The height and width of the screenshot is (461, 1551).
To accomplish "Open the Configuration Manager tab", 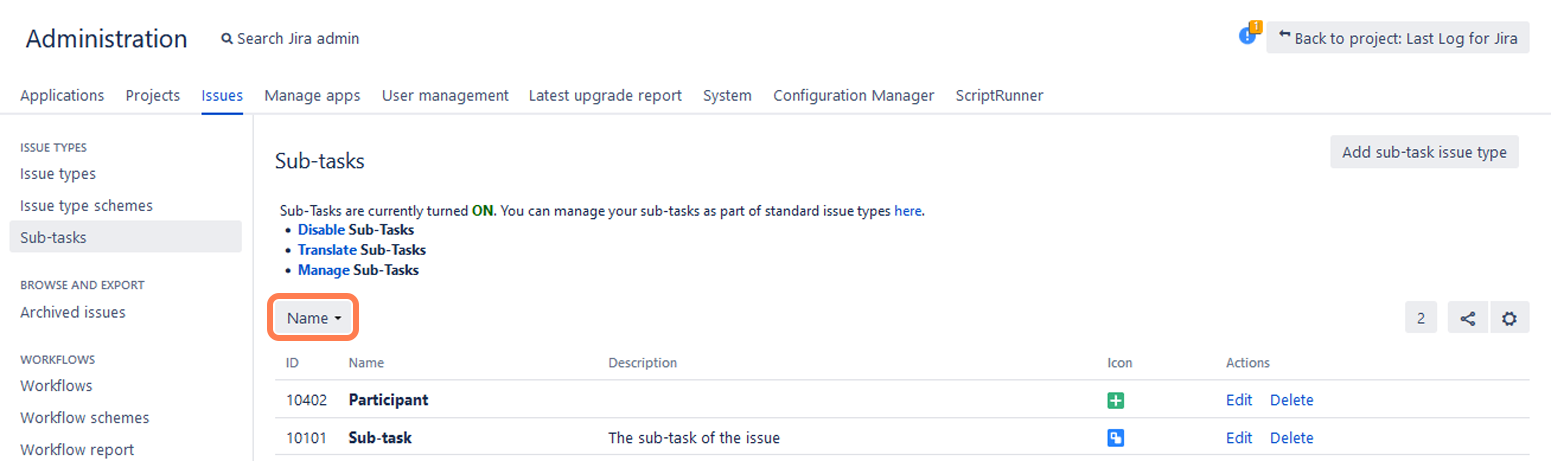I will [853, 96].
